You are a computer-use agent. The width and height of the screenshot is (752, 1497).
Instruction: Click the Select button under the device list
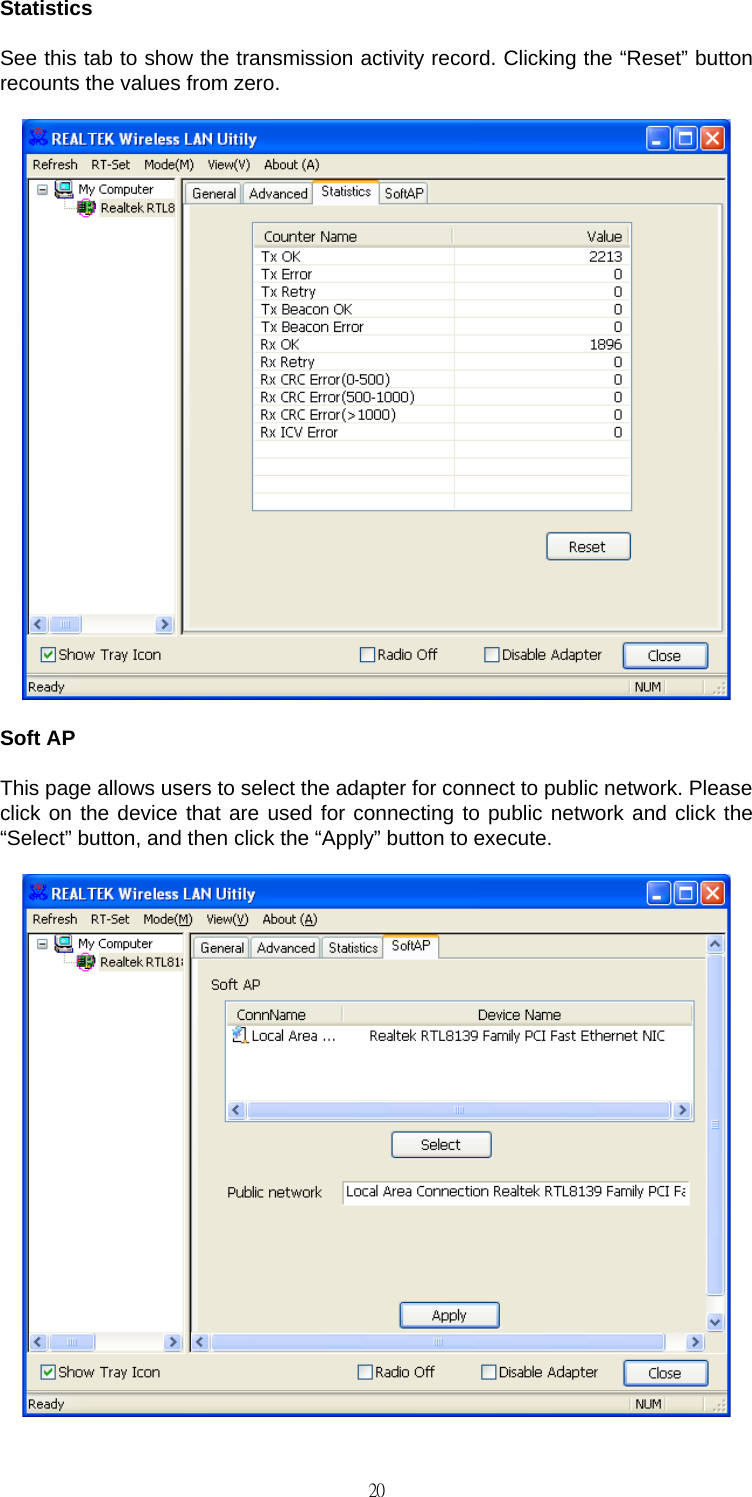pos(441,1145)
